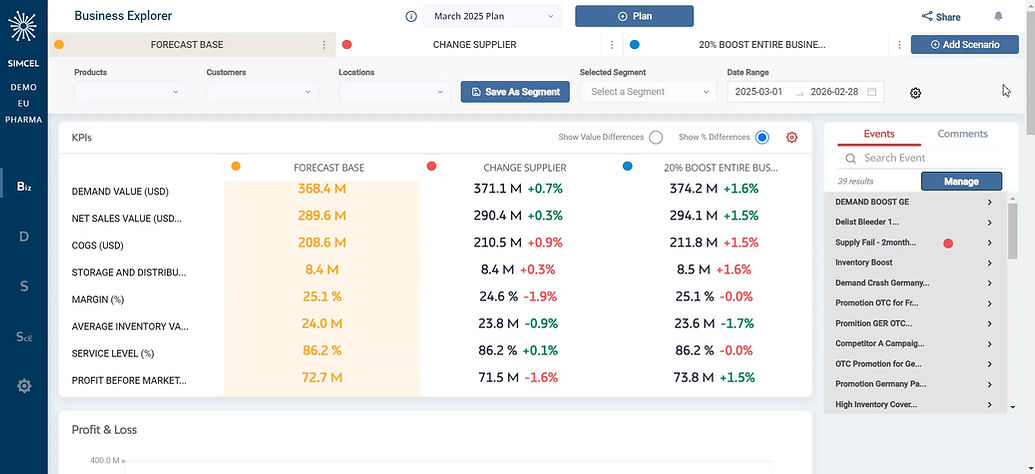
Task: Click the search magnifier in Events
Action: (x=851, y=158)
